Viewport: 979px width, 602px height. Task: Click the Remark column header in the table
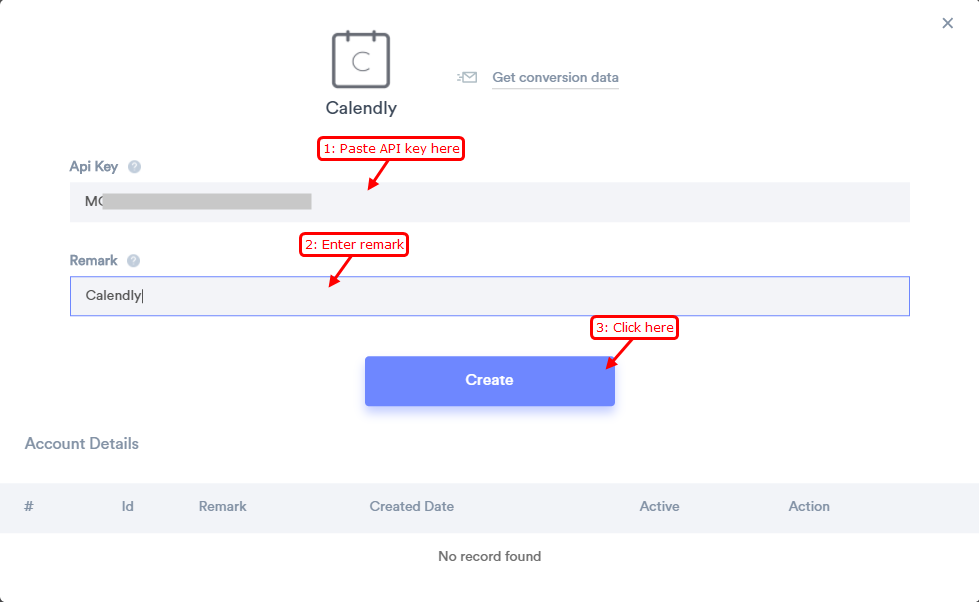(x=222, y=506)
